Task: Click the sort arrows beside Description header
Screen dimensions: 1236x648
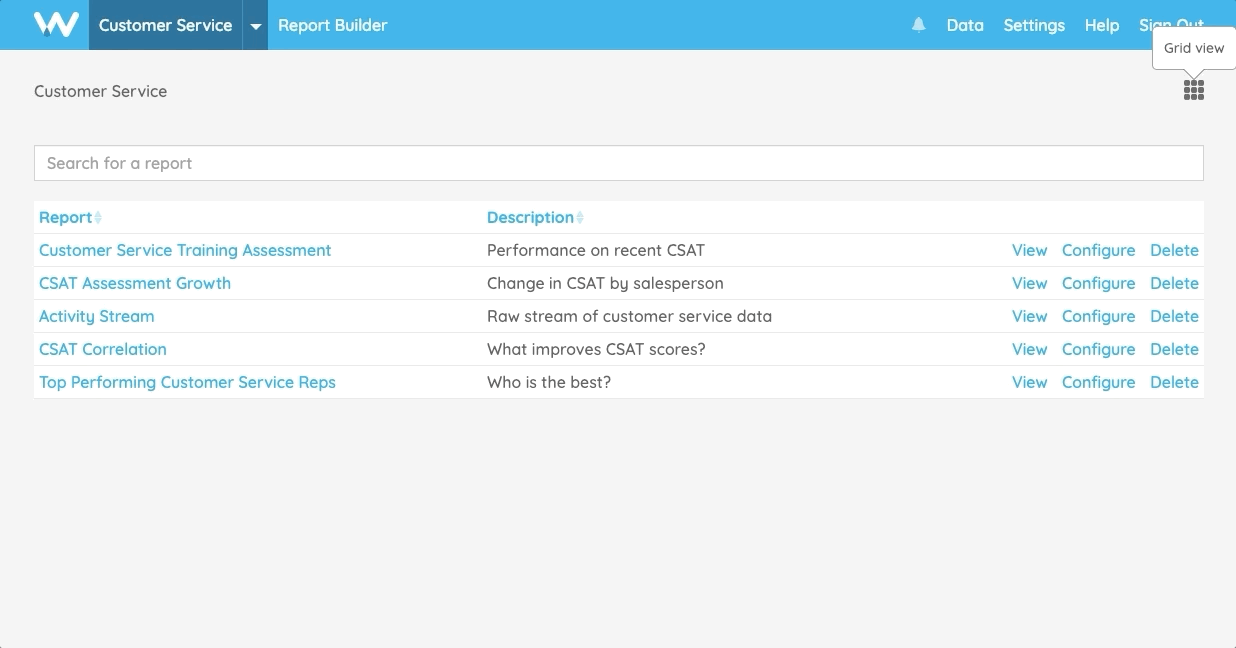Action: pyautogui.click(x=581, y=217)
